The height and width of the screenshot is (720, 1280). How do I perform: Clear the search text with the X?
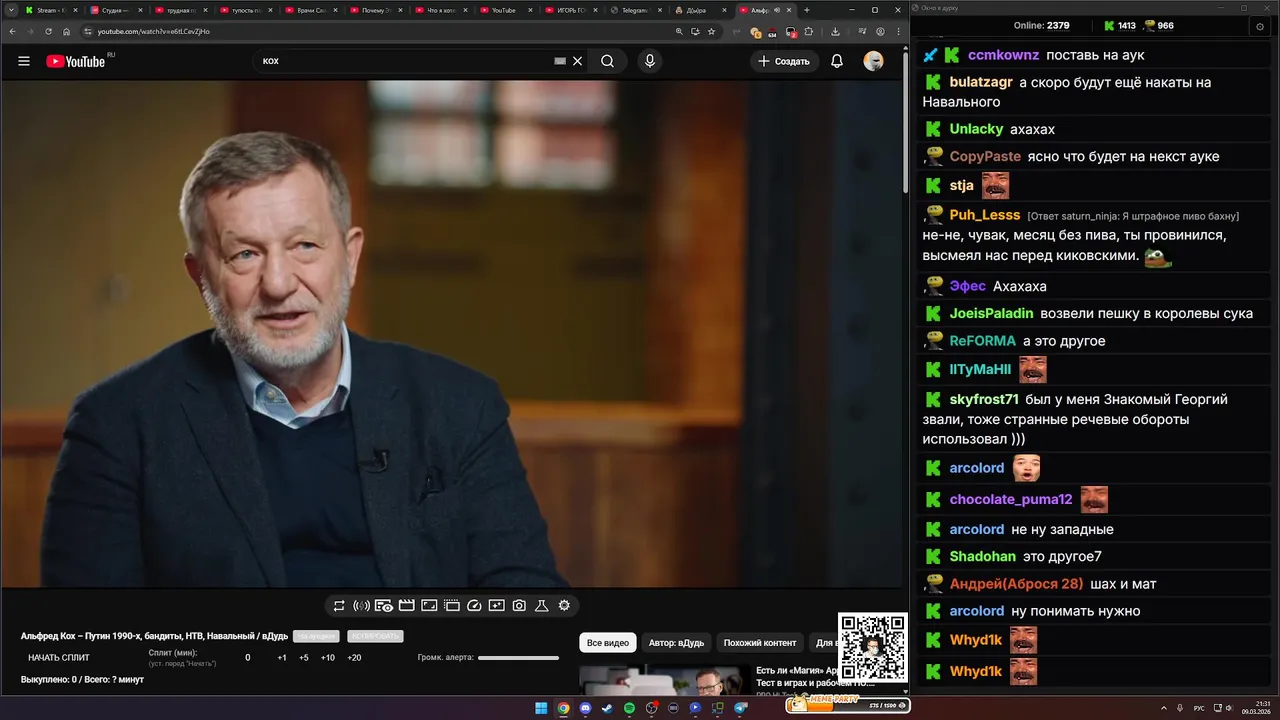tap(577, 61)
